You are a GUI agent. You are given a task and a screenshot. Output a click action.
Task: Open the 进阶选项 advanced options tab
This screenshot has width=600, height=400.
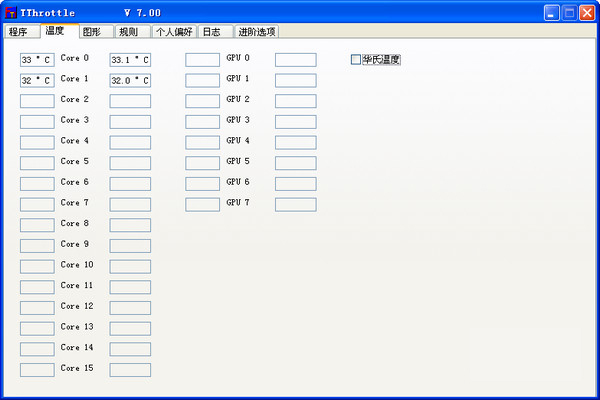(257, 31)
